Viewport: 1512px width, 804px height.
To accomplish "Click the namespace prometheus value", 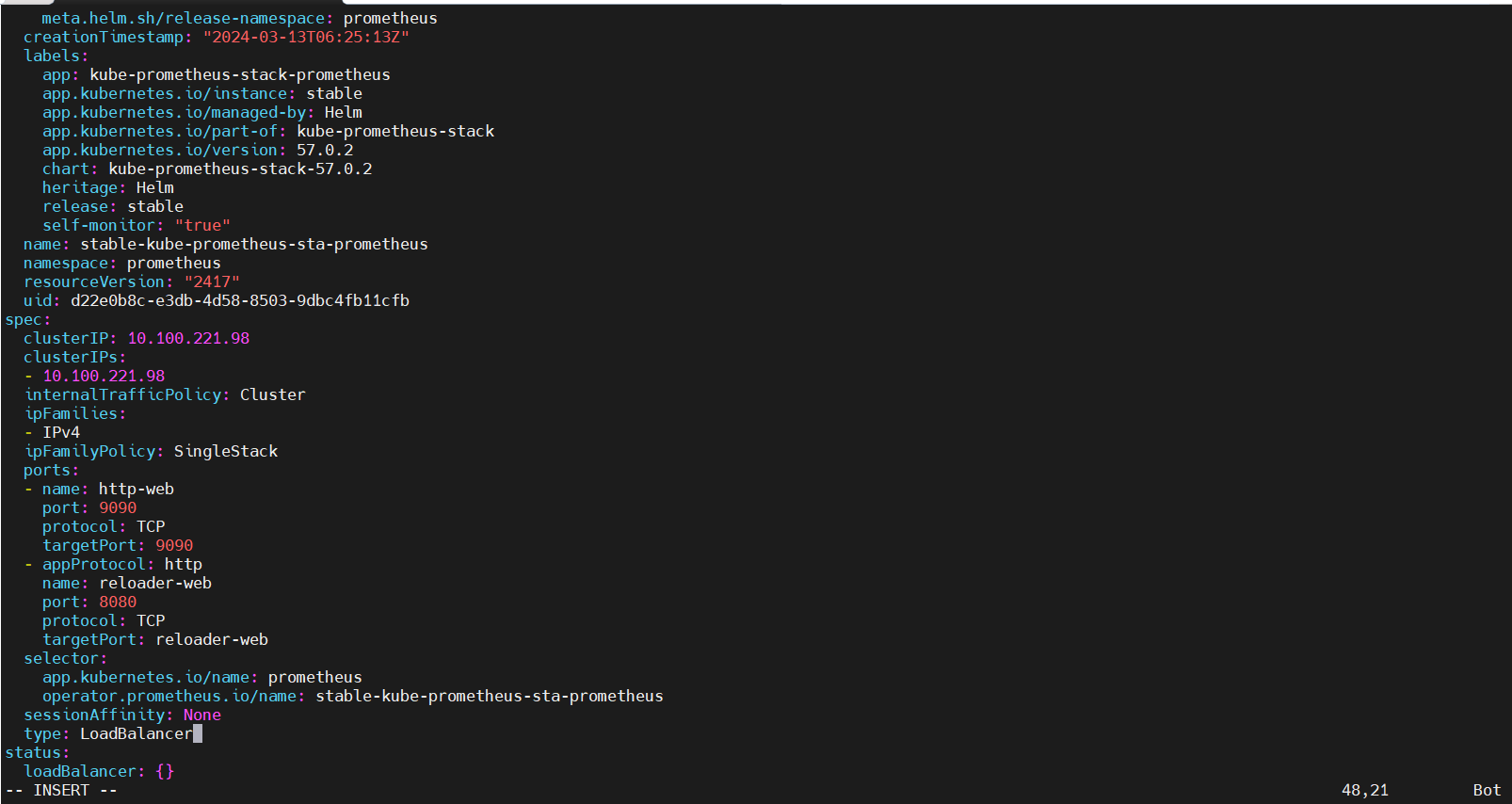I will [x=173, y=263].
